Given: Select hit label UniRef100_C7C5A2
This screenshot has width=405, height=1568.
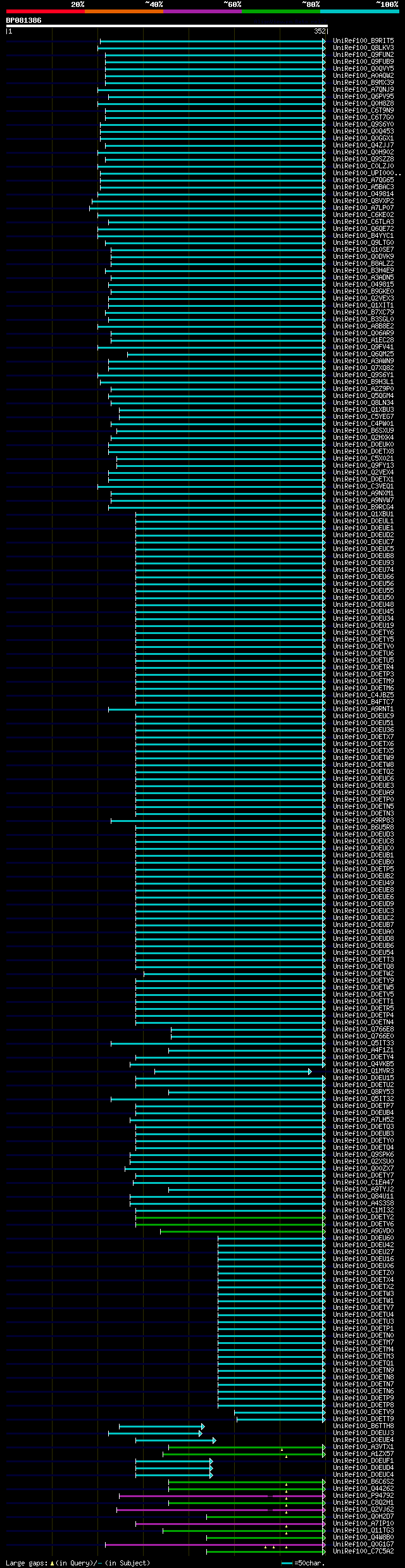Looking at the screenshot, I should point(363,1551).
